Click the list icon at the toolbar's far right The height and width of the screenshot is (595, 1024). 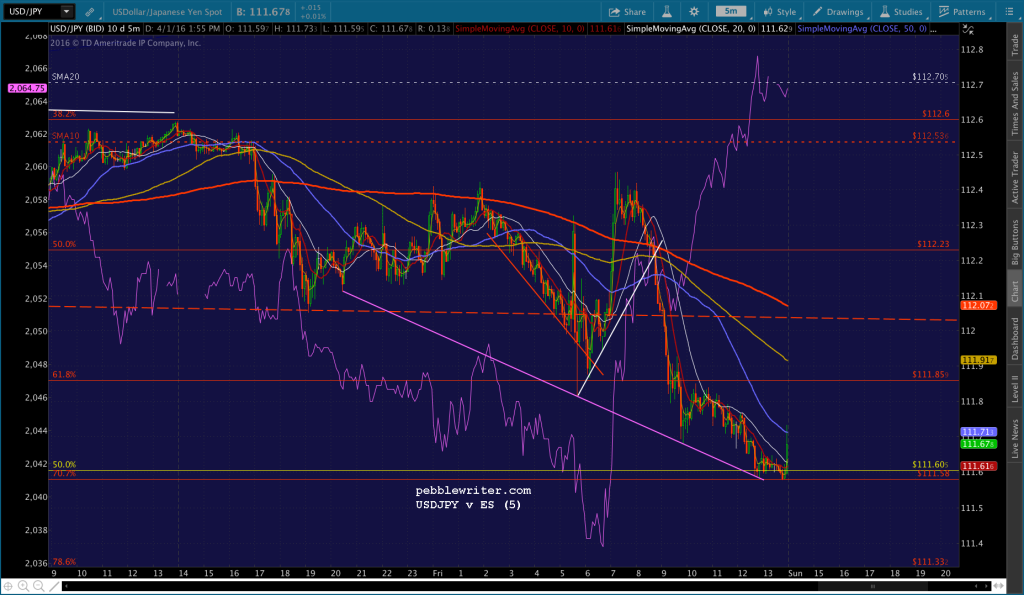click(1009, 11)
